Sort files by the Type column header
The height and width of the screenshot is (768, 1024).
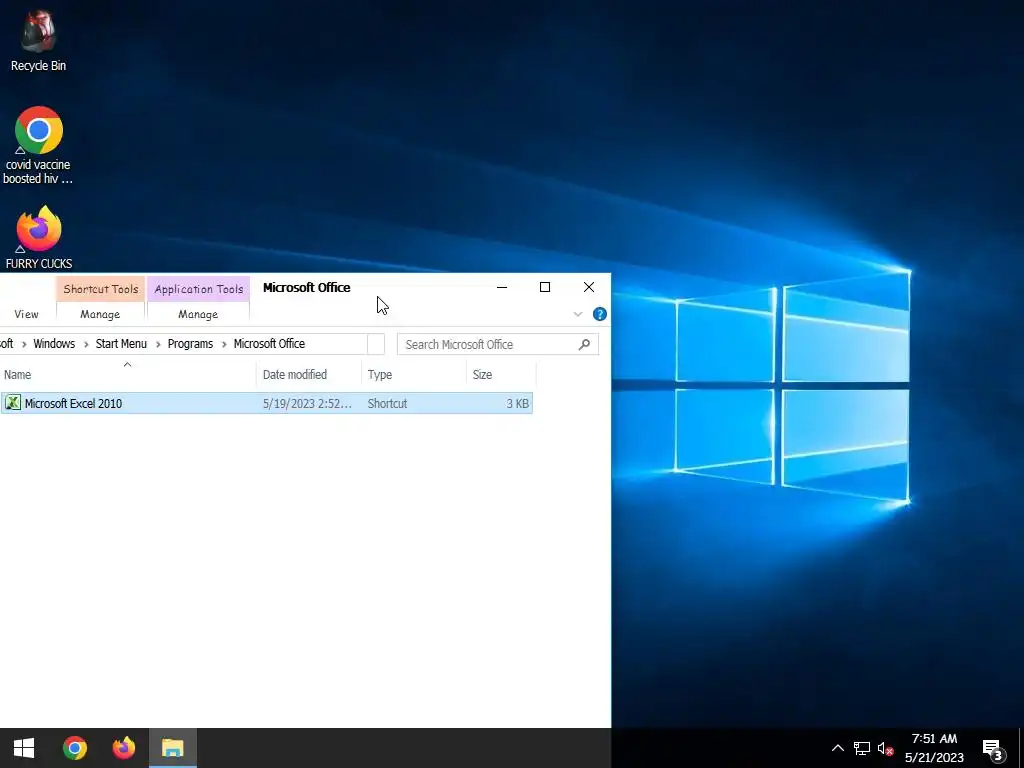pos(413,374)
